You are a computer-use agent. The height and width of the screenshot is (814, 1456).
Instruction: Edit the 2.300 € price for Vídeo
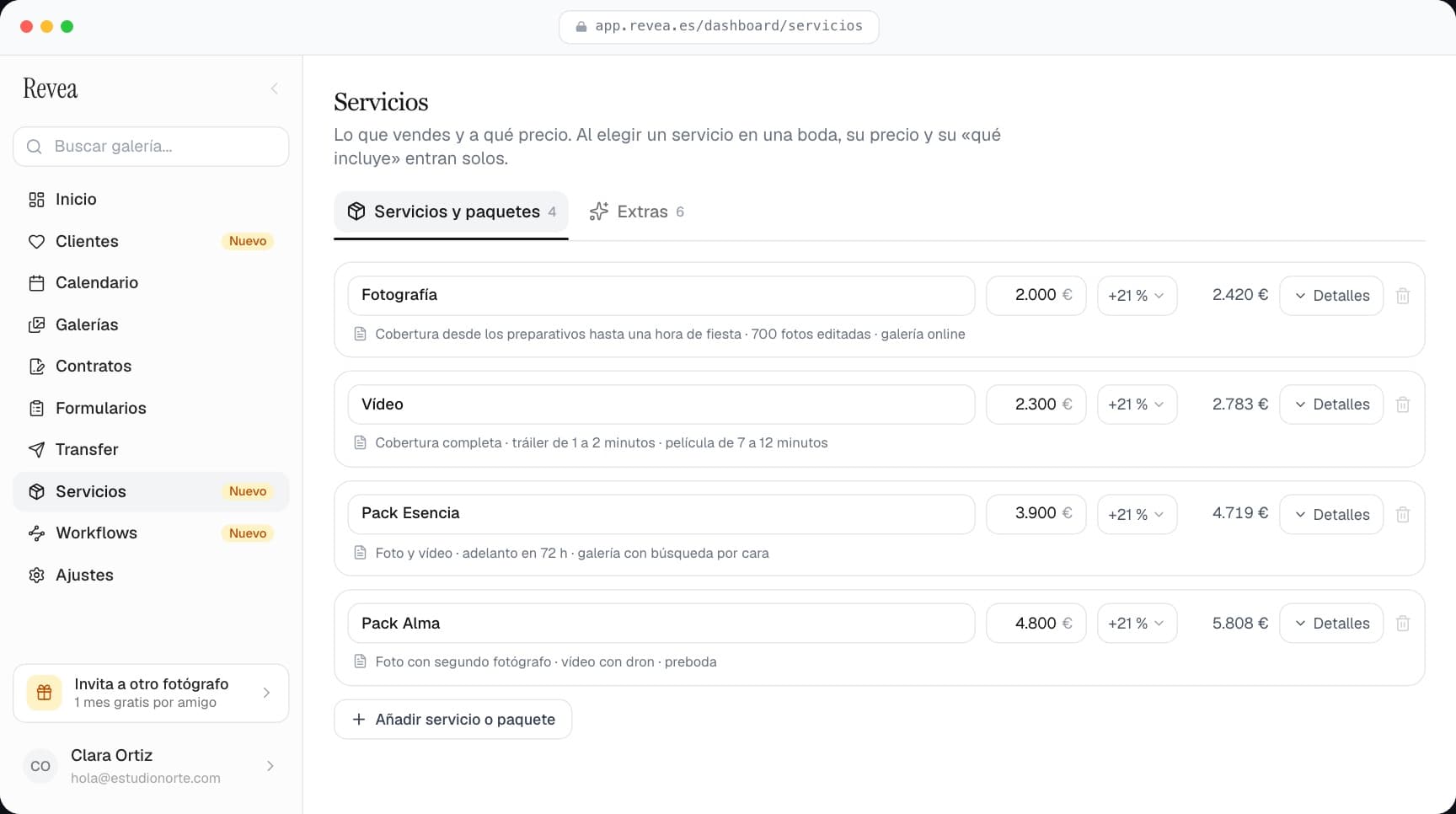[x=1036, y=404]
